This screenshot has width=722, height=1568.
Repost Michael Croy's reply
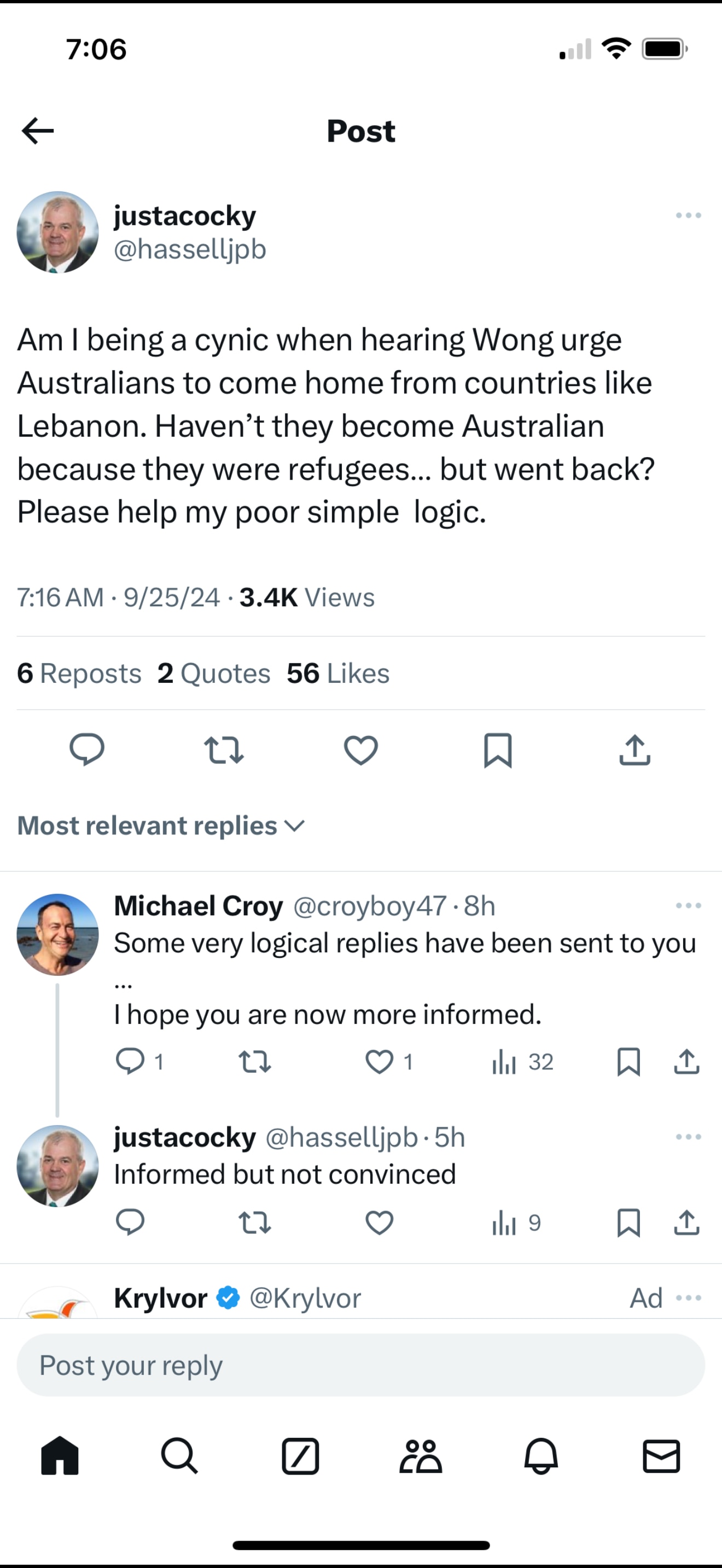[255, 1062]
